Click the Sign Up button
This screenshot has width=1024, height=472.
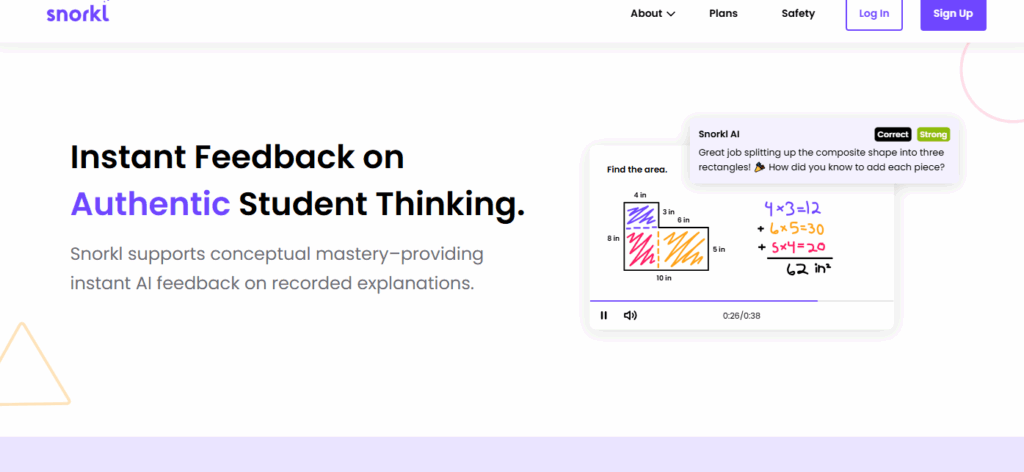(x=952, y=13)
